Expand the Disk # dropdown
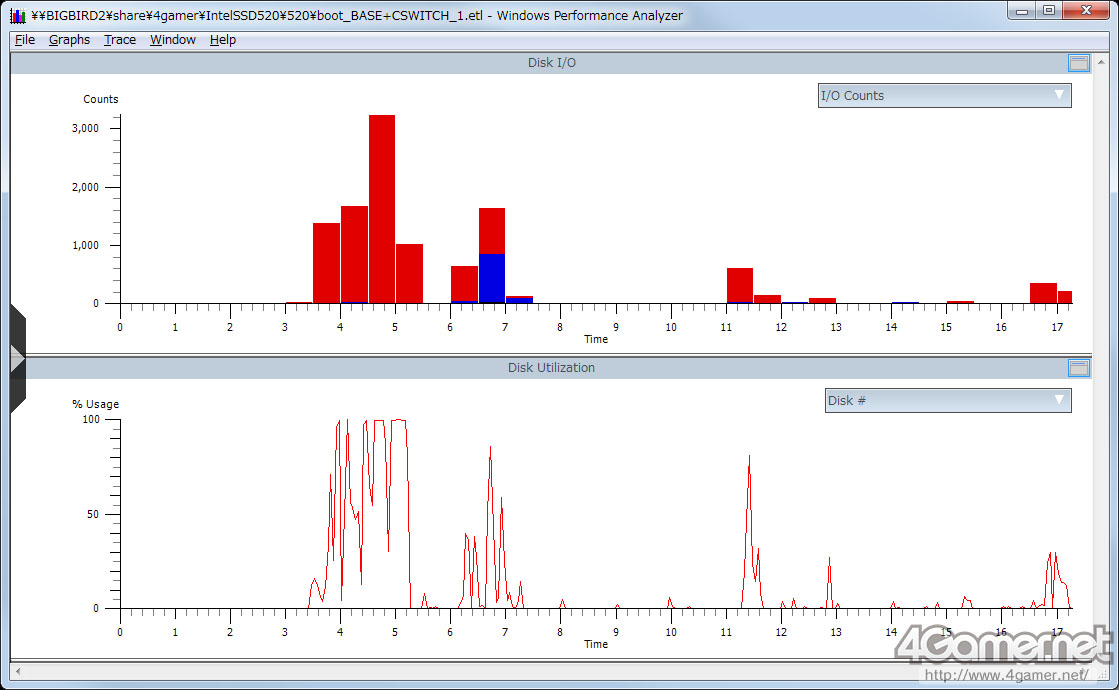 tap(947, 401)
